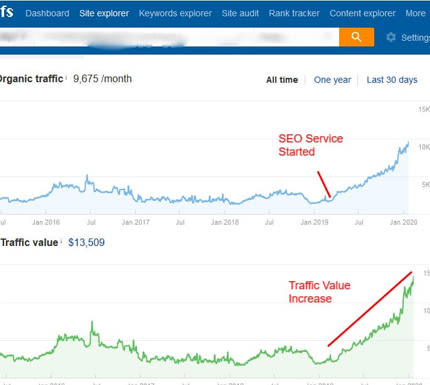Image resolution: width=430 pixels, height=385 pixels.
Task: Open Content explorer
Action: 363,13
